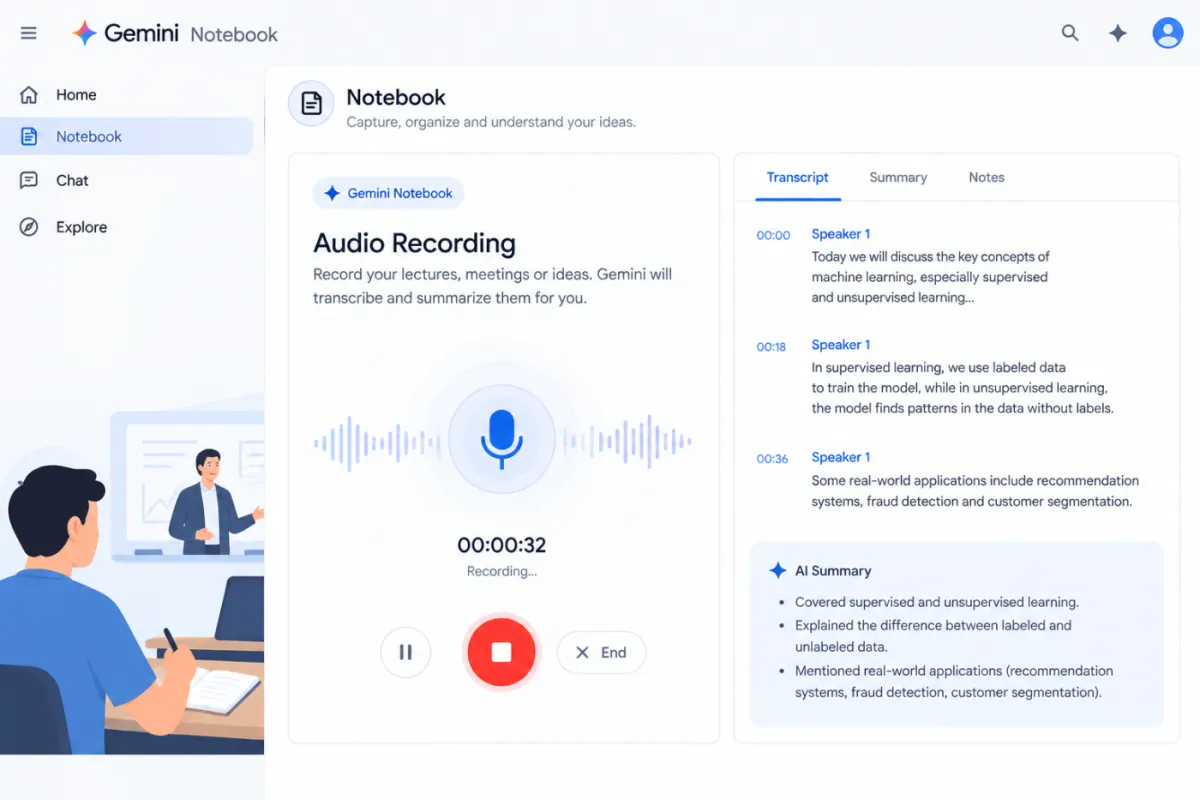Click the right audio waveform

click(628, 442)
